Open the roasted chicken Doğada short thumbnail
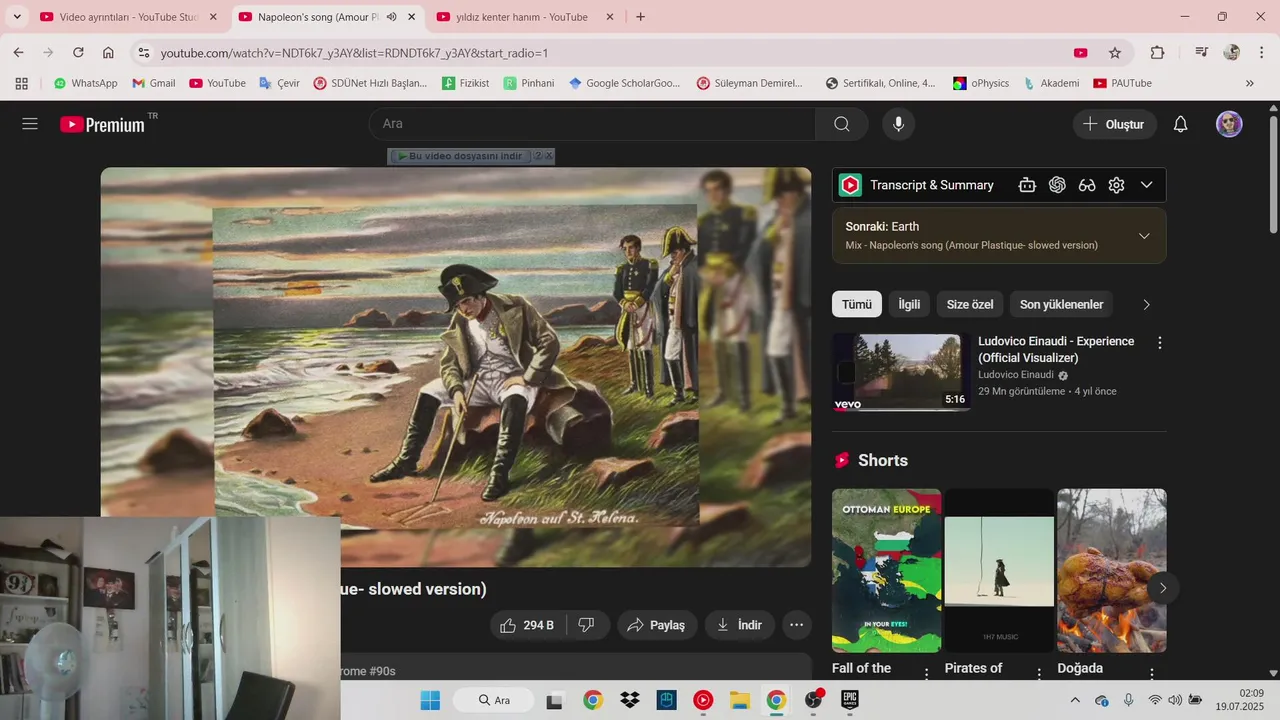 tap(1112, 570)
